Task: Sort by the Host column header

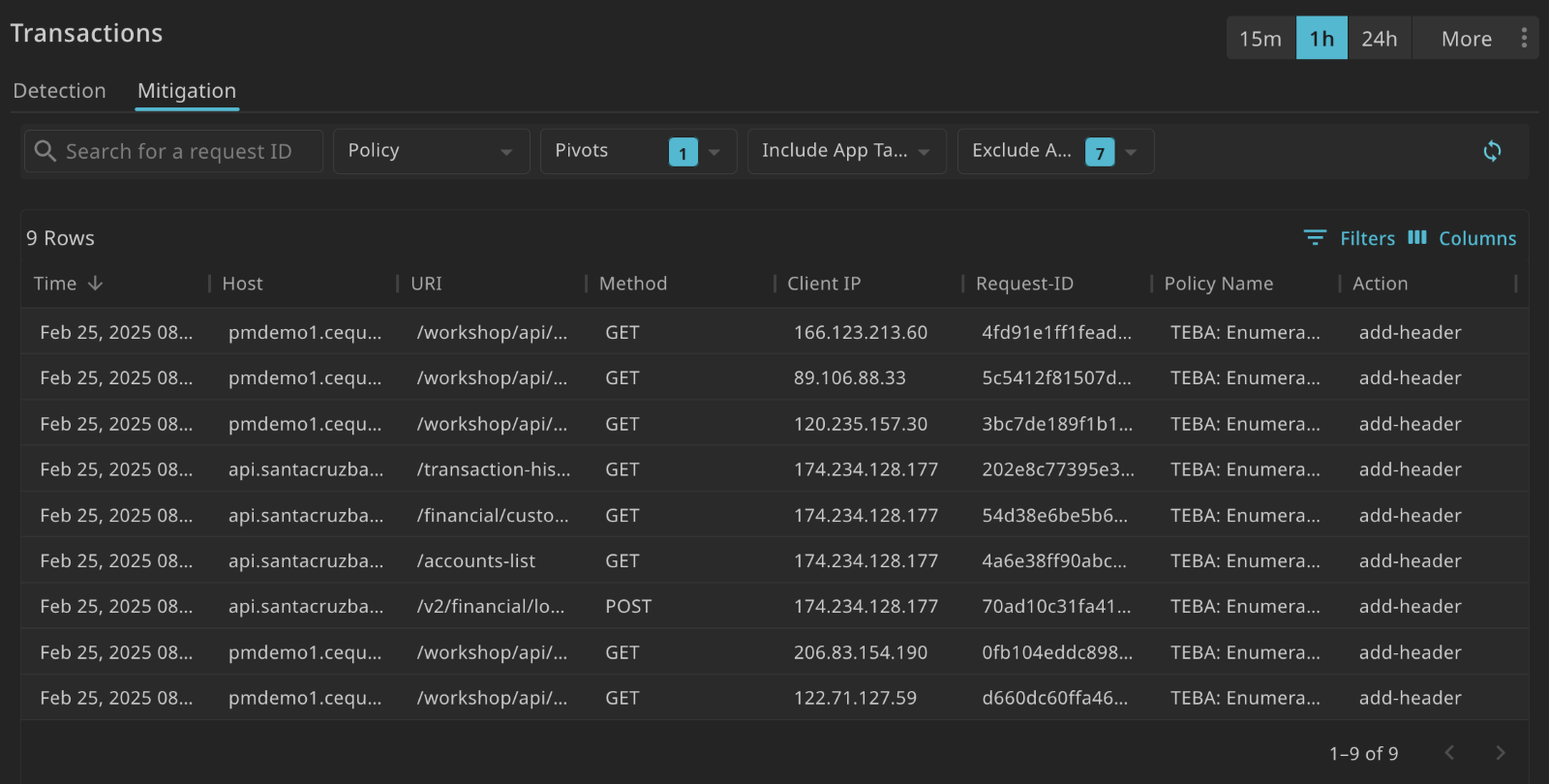Action: (242, 284)
